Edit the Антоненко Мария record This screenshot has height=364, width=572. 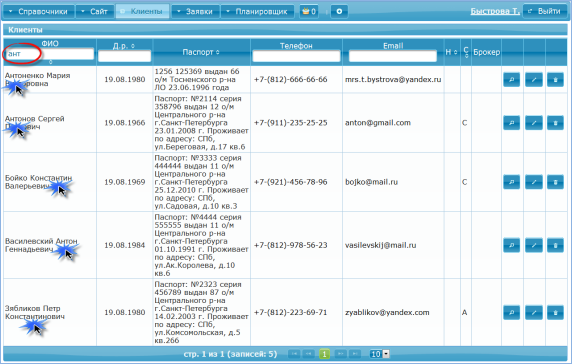pos(534,80)
